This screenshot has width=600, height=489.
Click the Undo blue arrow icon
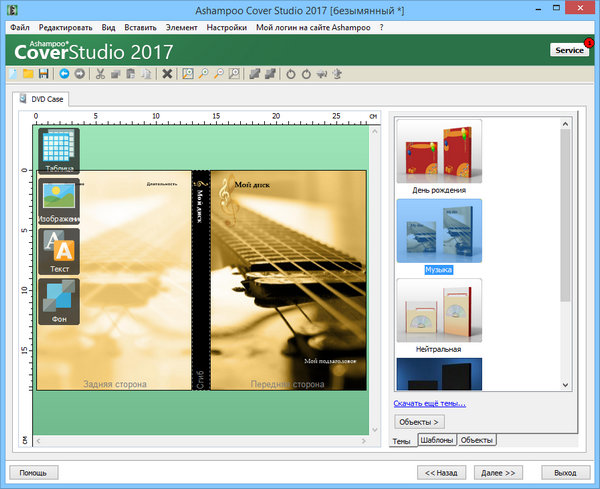coord(64,74)
